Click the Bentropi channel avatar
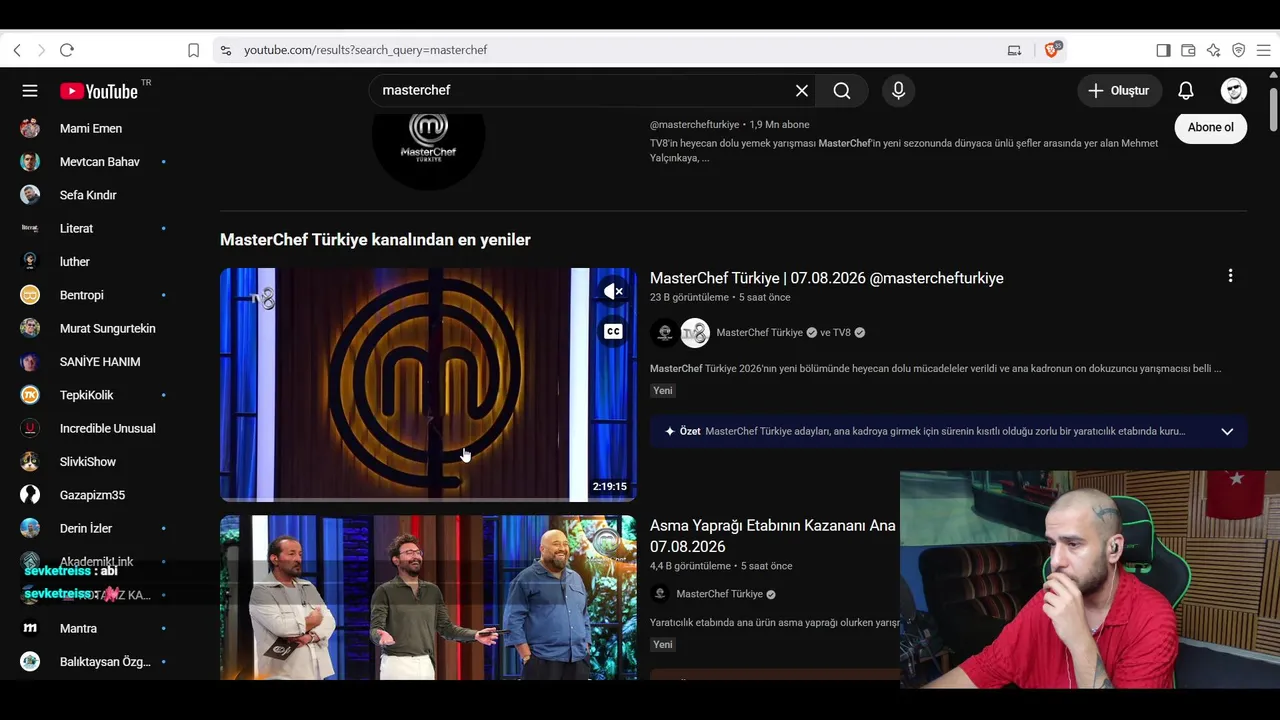 click(x=30, y=295)
